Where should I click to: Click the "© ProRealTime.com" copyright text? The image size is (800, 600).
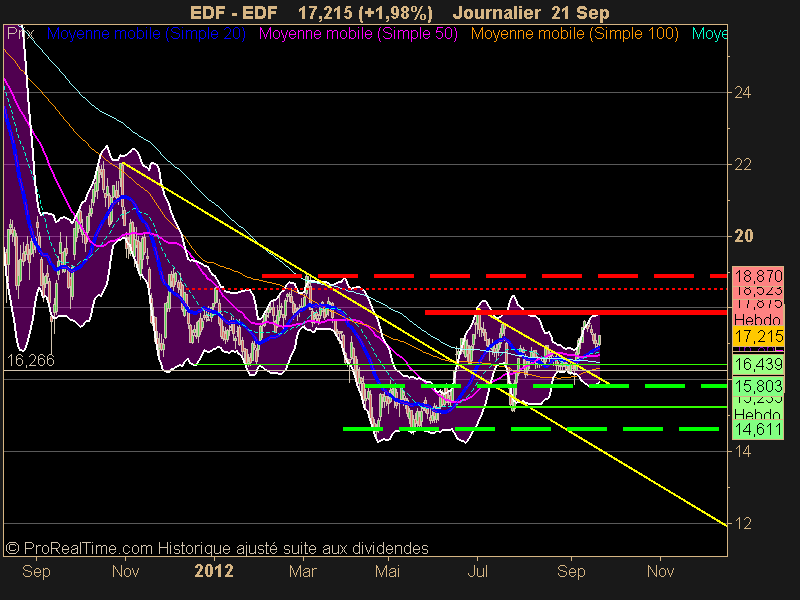coord(79,548)
